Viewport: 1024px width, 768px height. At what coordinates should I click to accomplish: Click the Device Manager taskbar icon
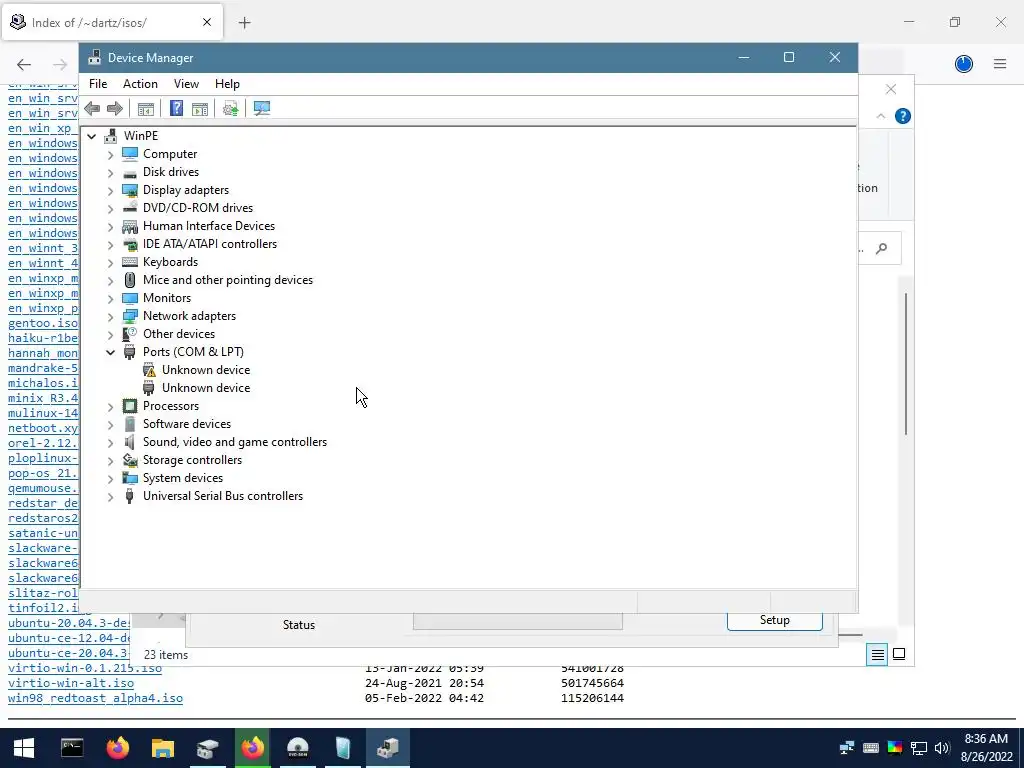pyautogui.click(x=388, y=748)
